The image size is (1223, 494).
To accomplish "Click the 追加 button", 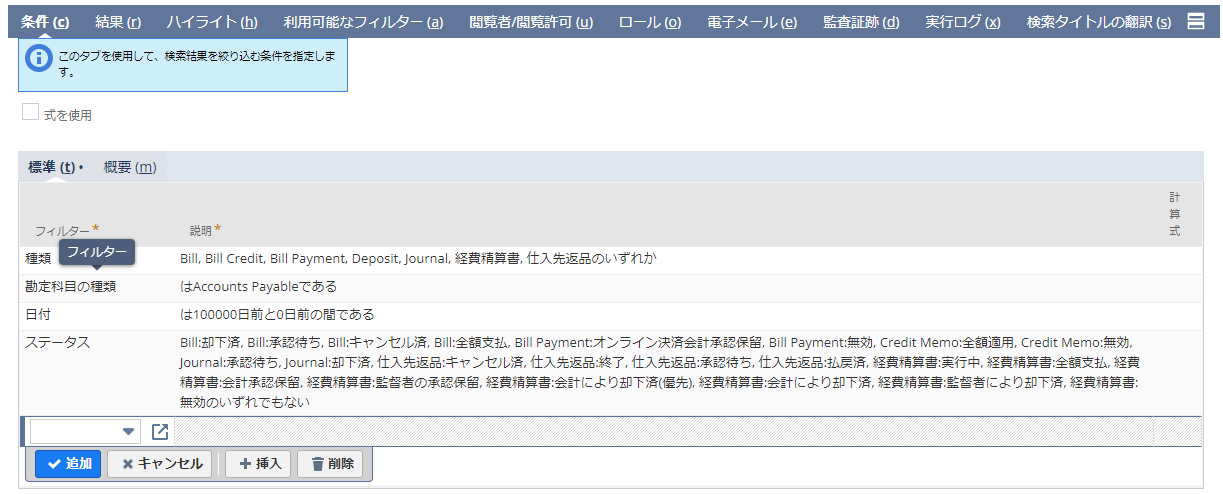I will pyautogui.click(x=68, y=464).
